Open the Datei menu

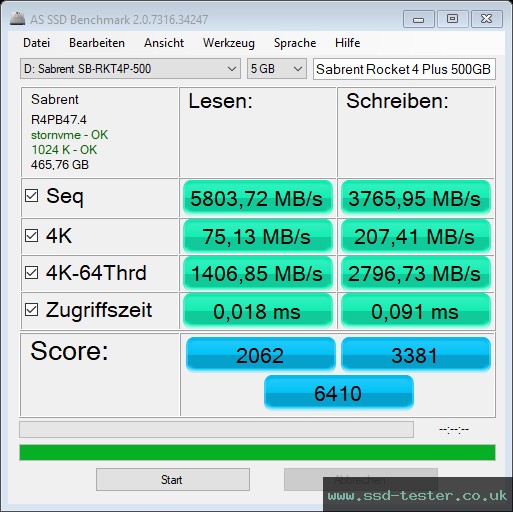point(37,43)
